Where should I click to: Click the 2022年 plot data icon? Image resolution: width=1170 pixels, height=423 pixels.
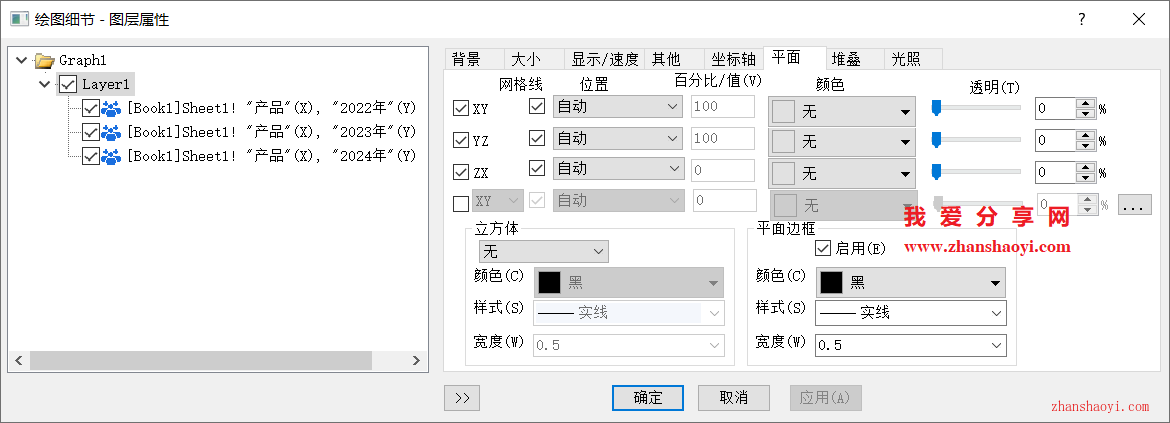(111, 108)
